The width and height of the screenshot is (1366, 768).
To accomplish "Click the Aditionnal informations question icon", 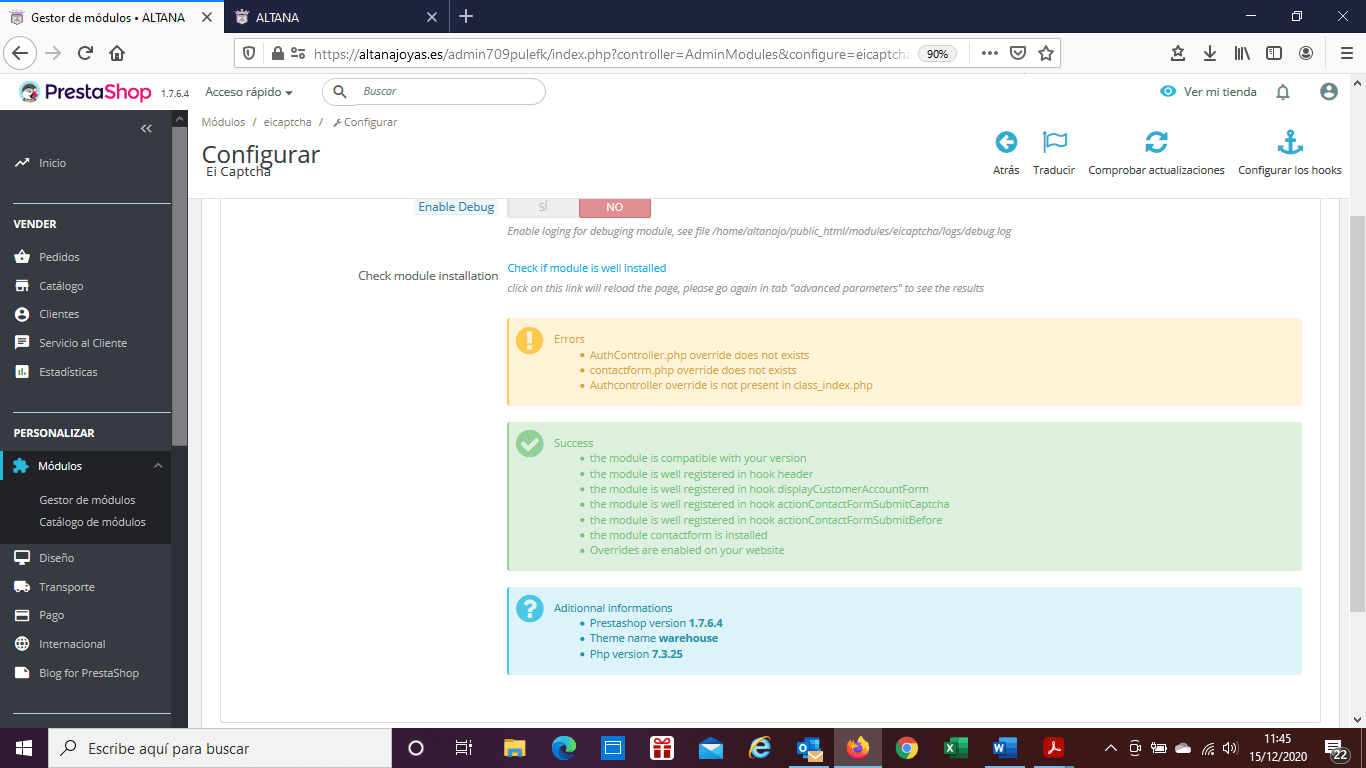I will [x=529, y=608].
